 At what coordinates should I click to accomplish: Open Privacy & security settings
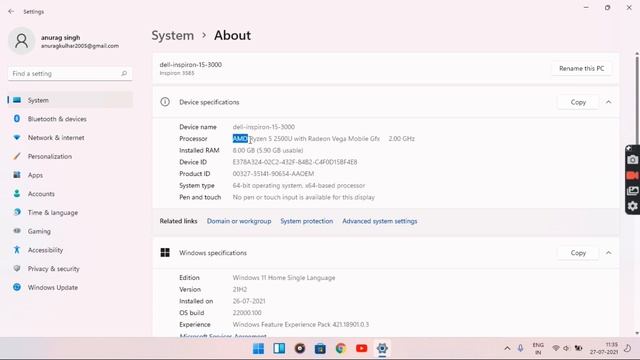click(70, 269)
